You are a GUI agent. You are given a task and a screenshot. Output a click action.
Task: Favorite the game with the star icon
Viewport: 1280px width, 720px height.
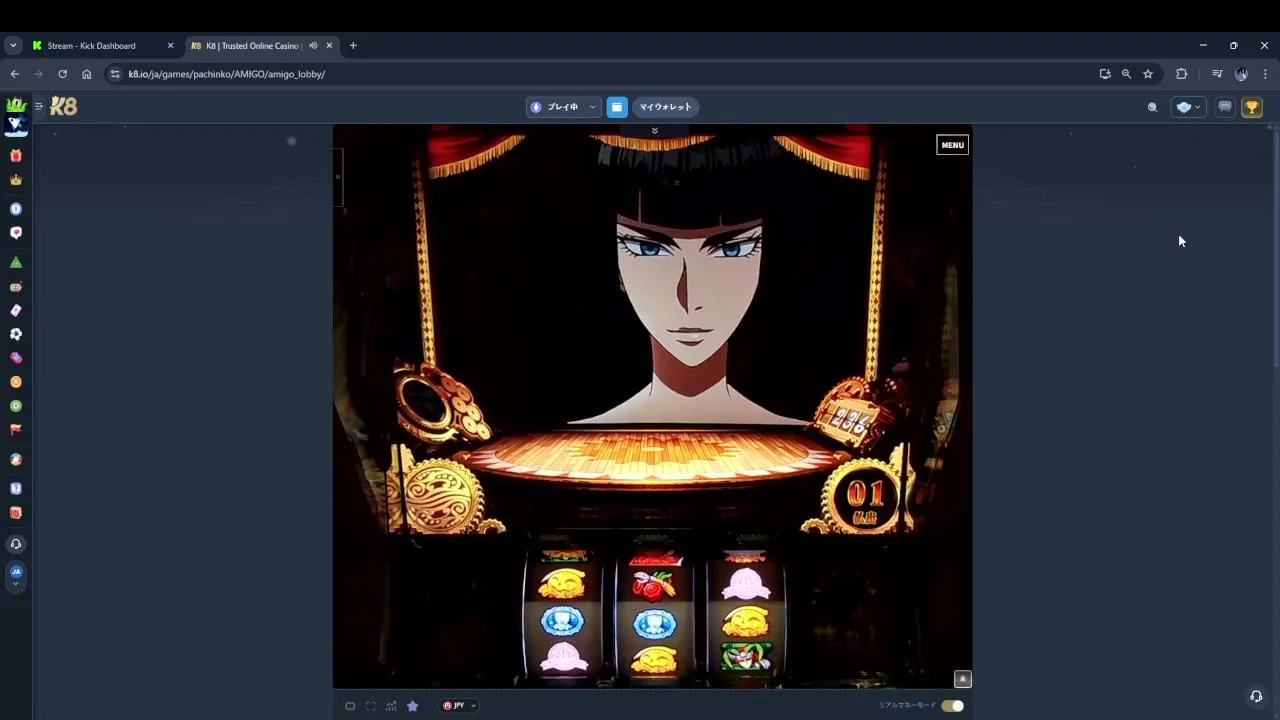coord(412,706)
